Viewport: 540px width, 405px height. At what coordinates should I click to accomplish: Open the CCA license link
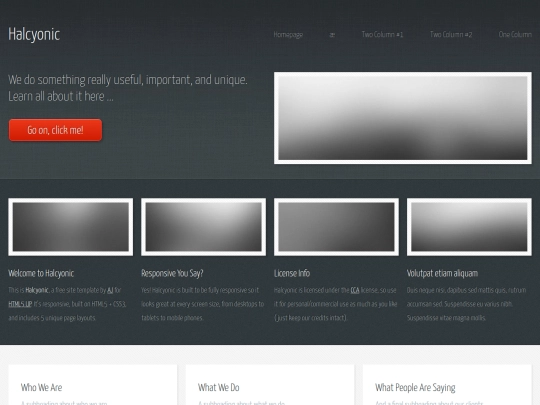click(355, 290)
